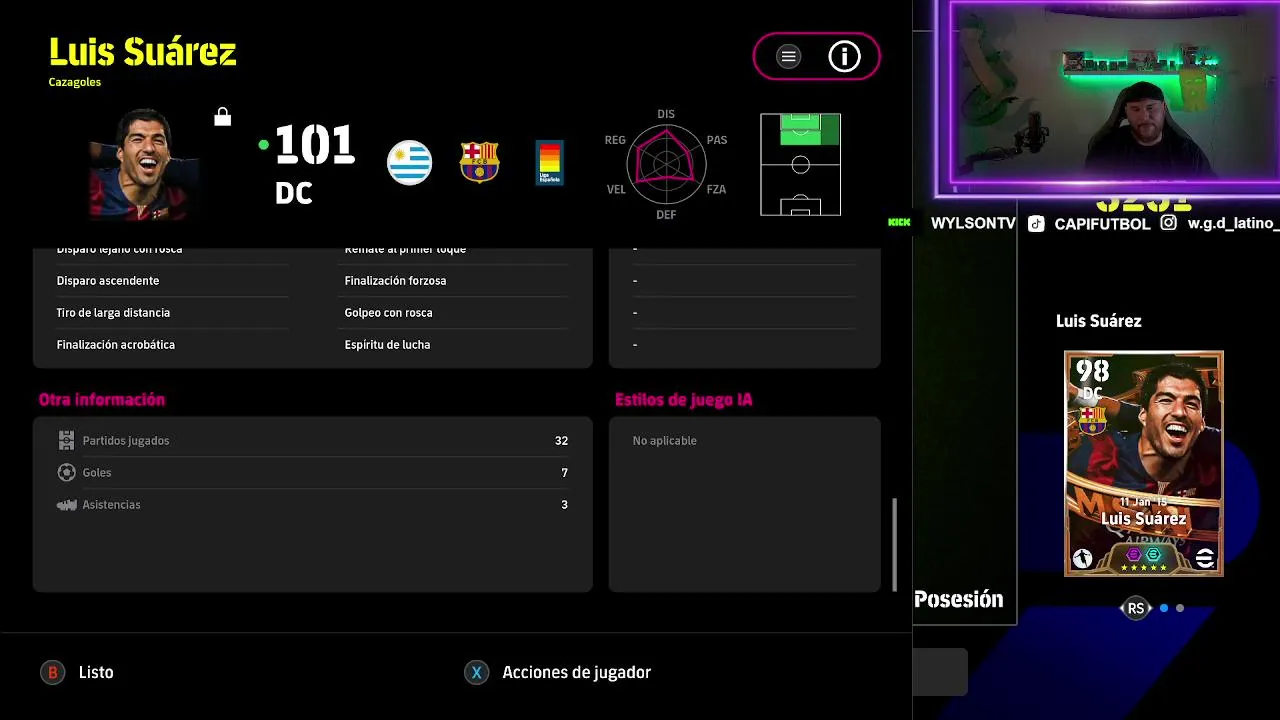Select the first blue page dot
1280x720 pixels.
pos(1164,608)
